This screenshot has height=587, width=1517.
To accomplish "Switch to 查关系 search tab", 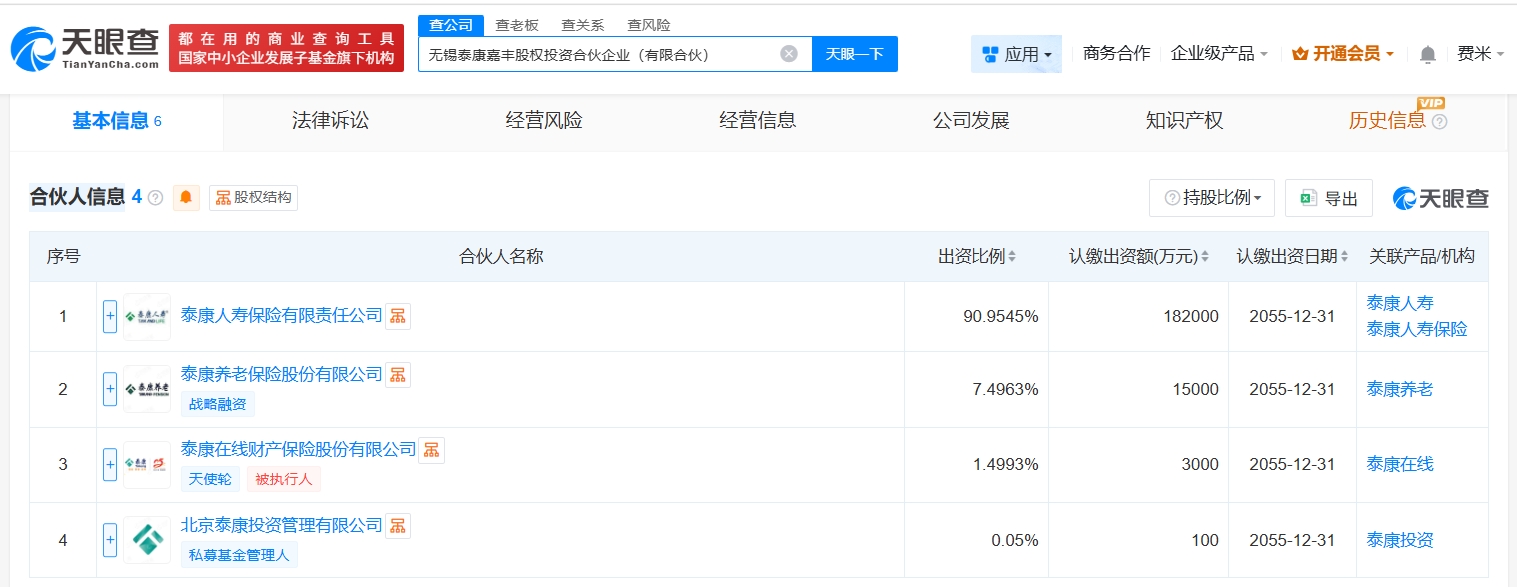I will tap(582, 25).
